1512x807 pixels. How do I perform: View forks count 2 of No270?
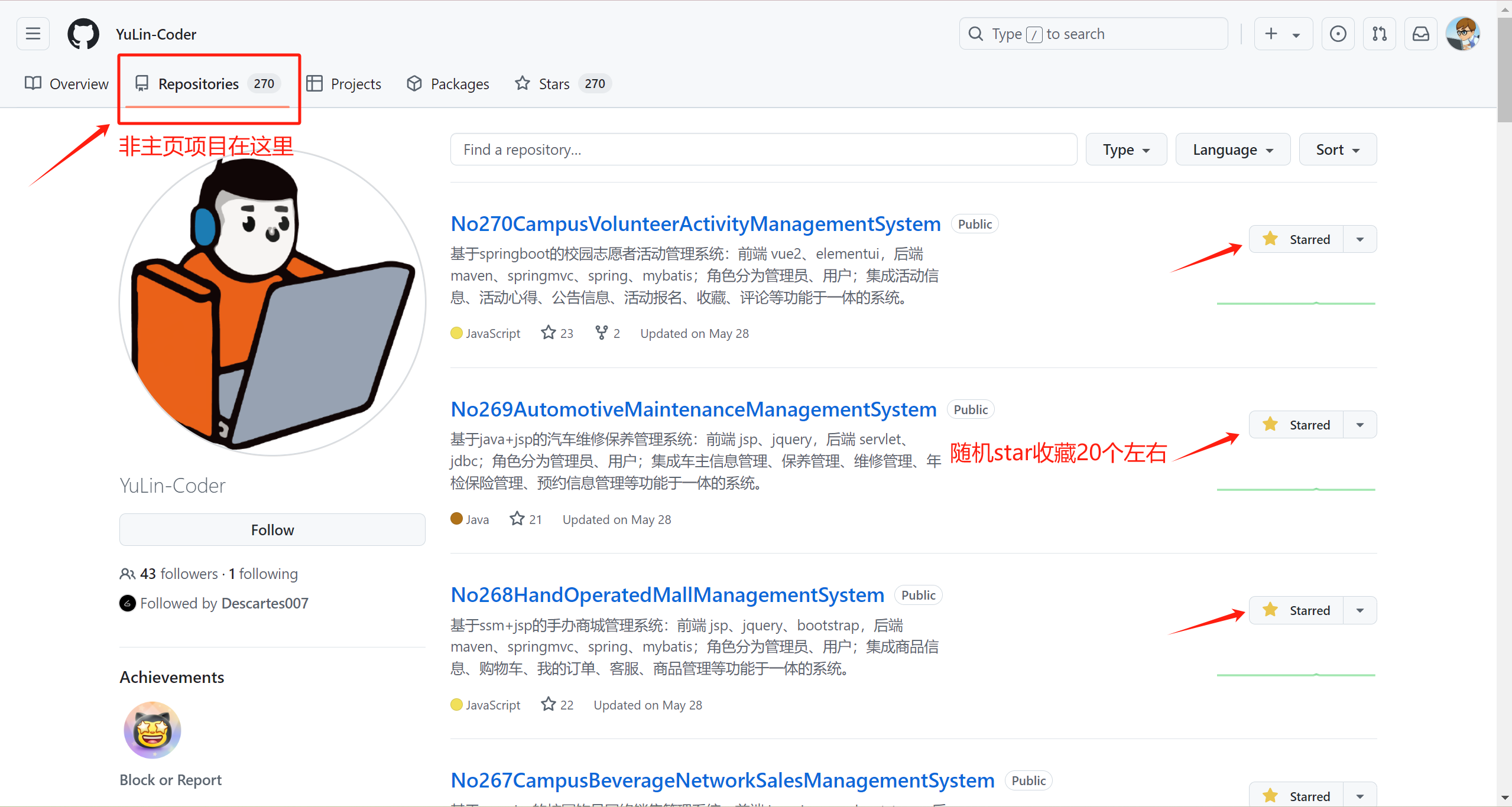[x=608, y=333]
